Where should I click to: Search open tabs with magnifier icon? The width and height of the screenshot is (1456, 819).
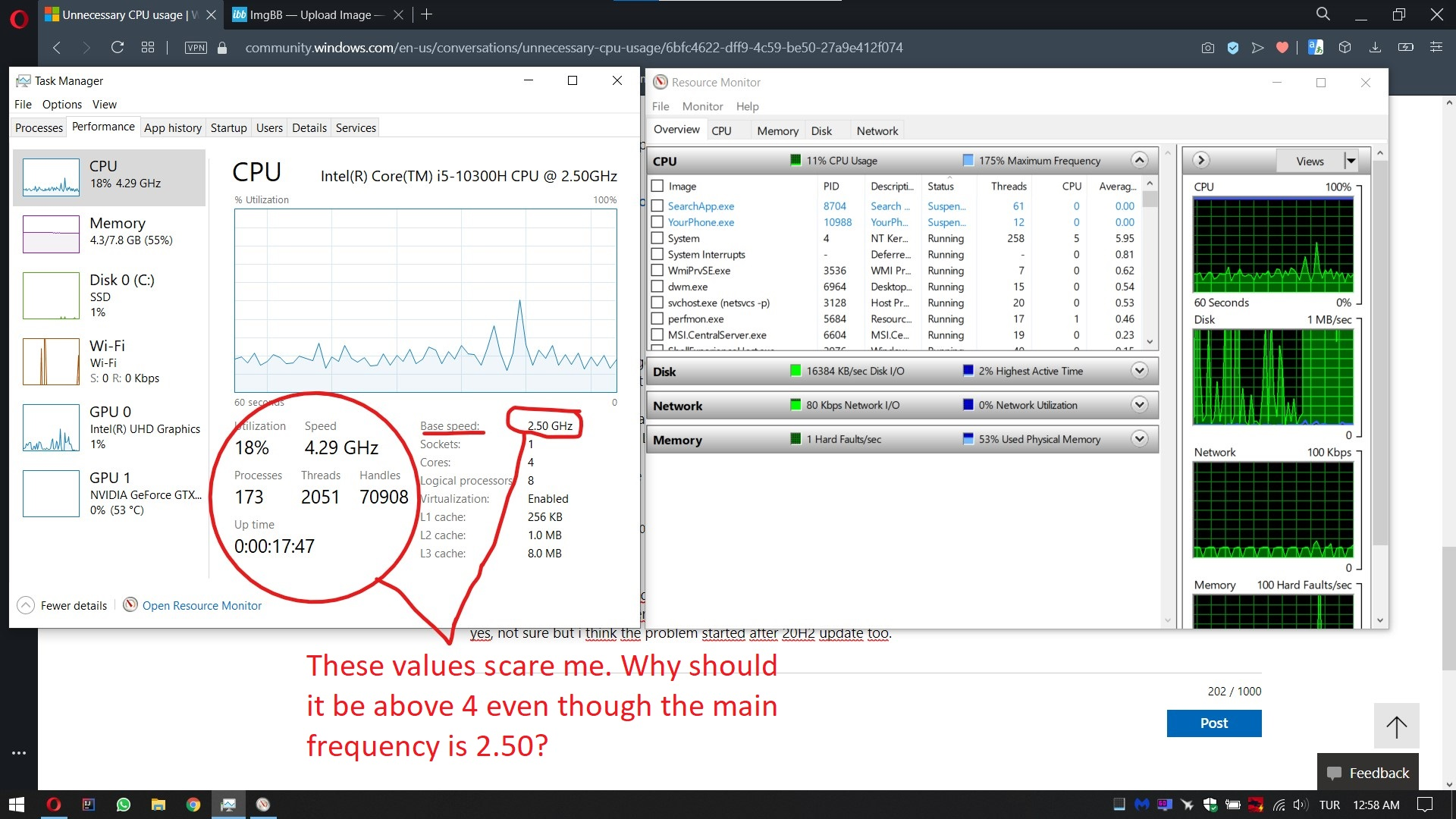(1323, 14)
